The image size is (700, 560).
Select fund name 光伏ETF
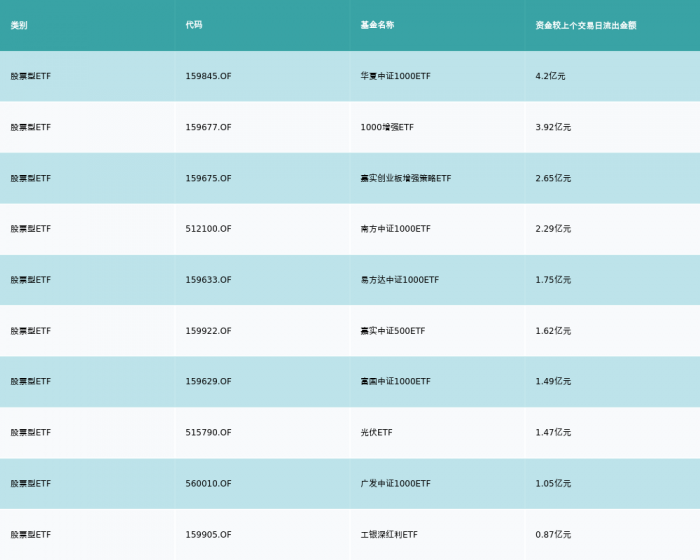pyautogui.click(x=376, y=432)
